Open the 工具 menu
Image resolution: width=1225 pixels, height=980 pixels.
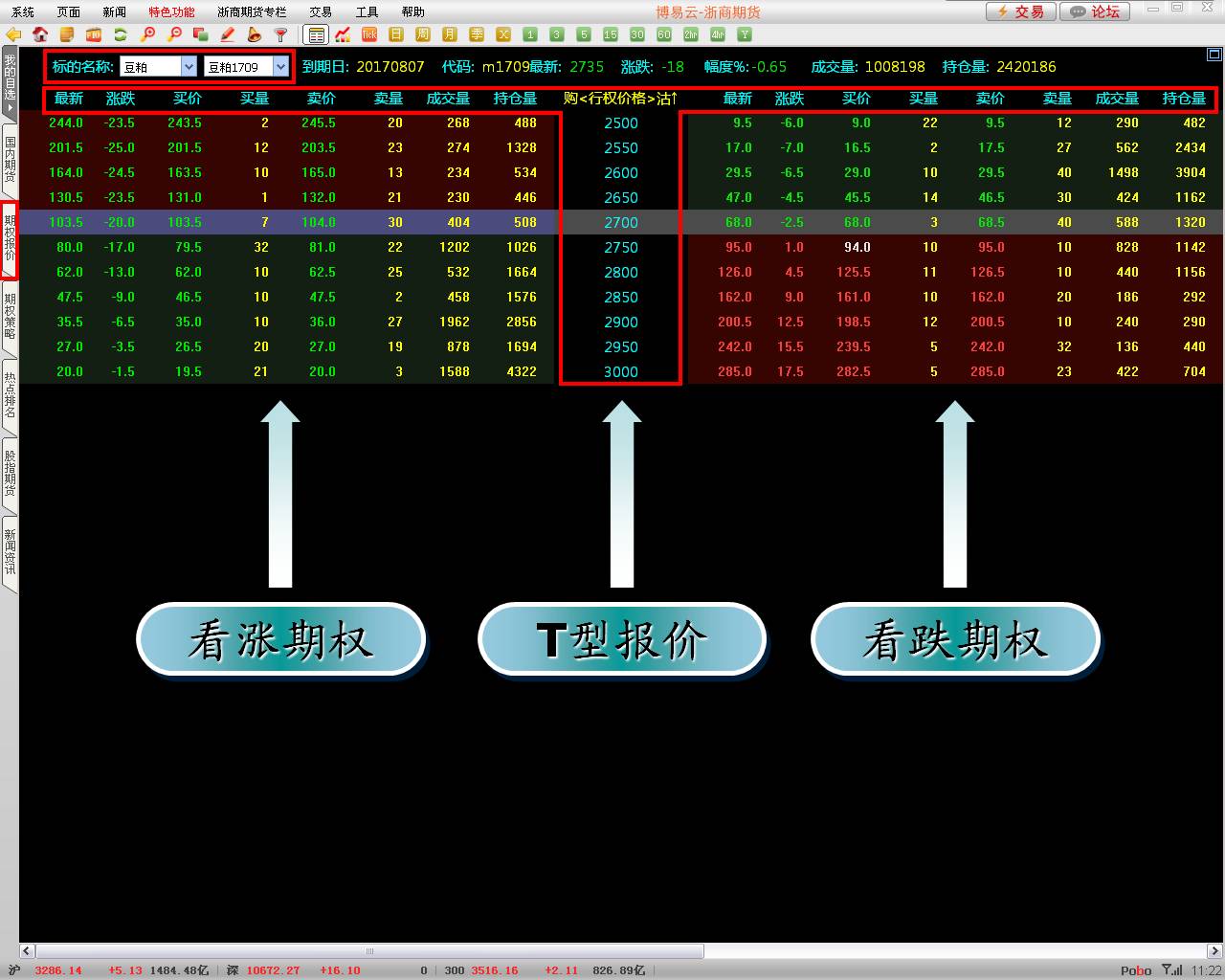367,11
